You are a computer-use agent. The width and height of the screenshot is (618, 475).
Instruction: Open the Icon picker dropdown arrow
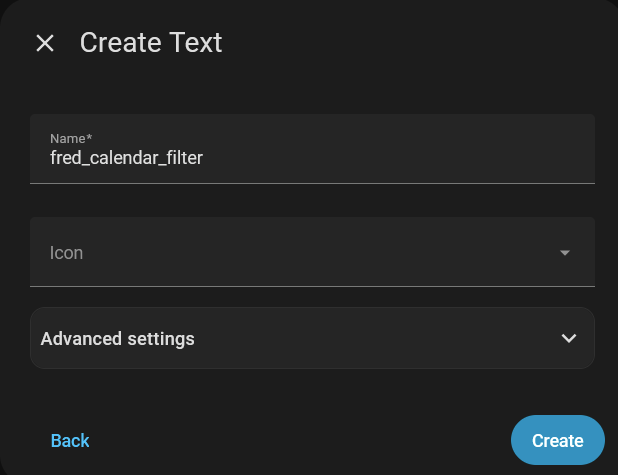565,253
